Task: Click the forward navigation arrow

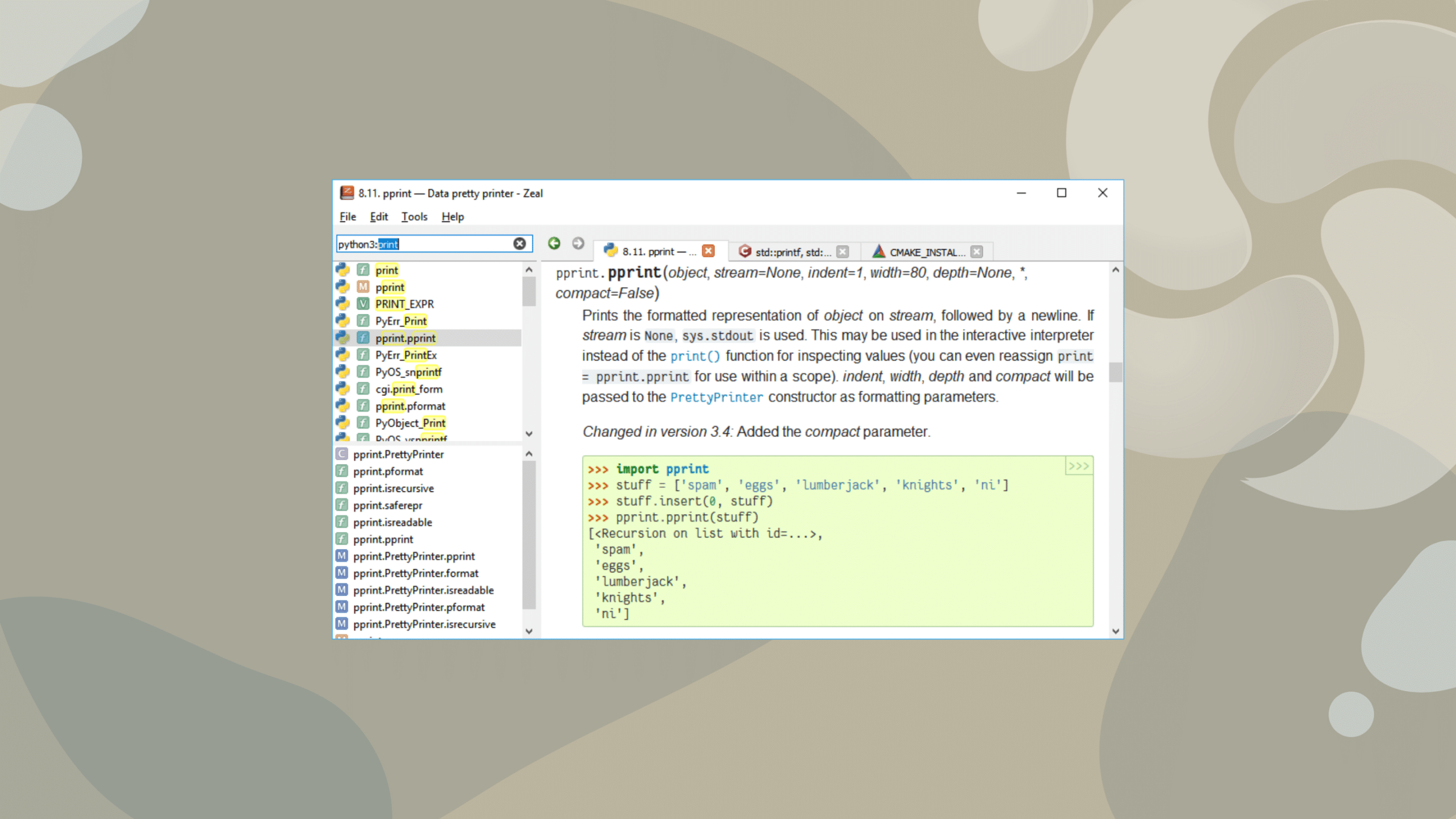Action: pyautogui.click(x=578, y=243)
